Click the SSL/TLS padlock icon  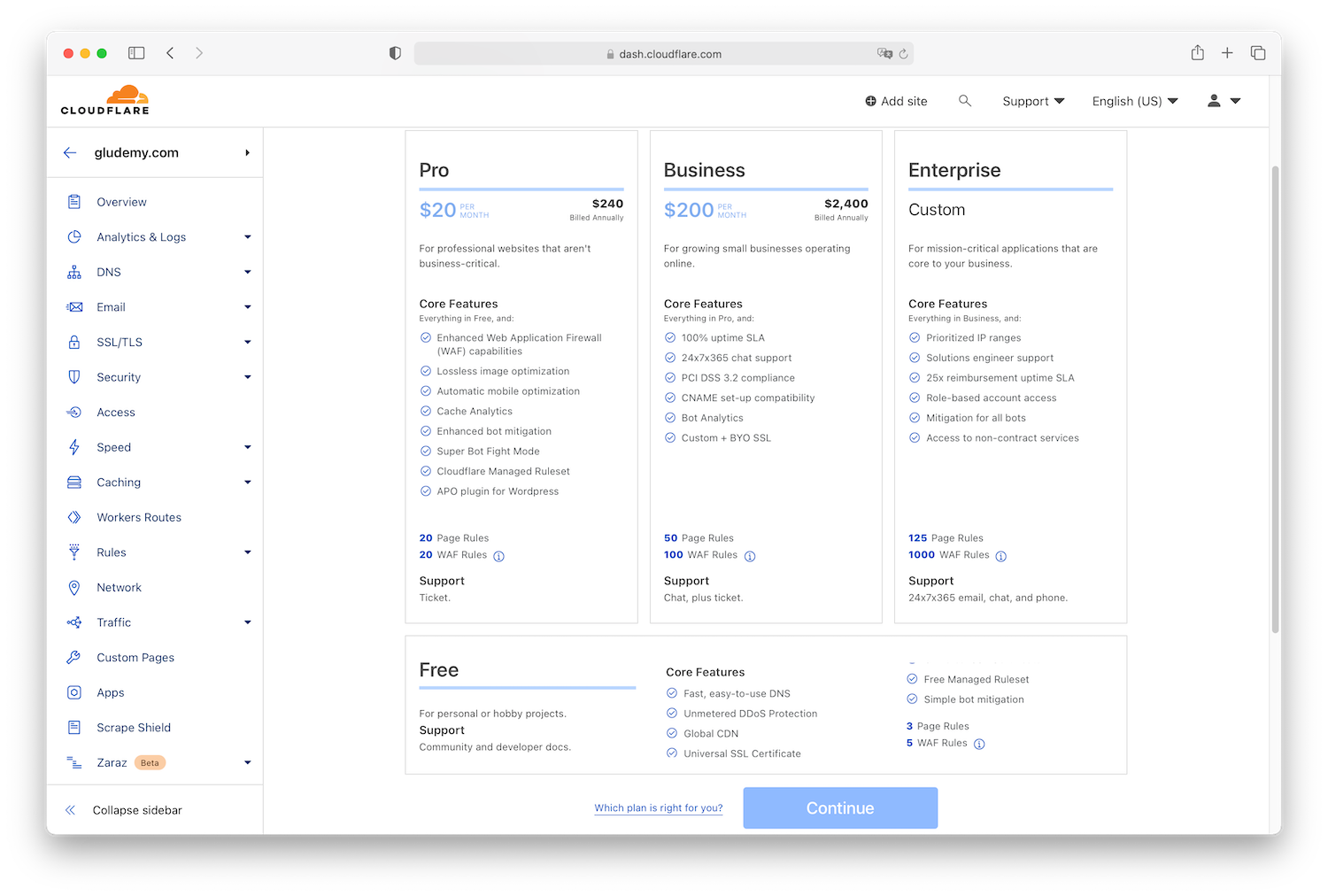74,342
